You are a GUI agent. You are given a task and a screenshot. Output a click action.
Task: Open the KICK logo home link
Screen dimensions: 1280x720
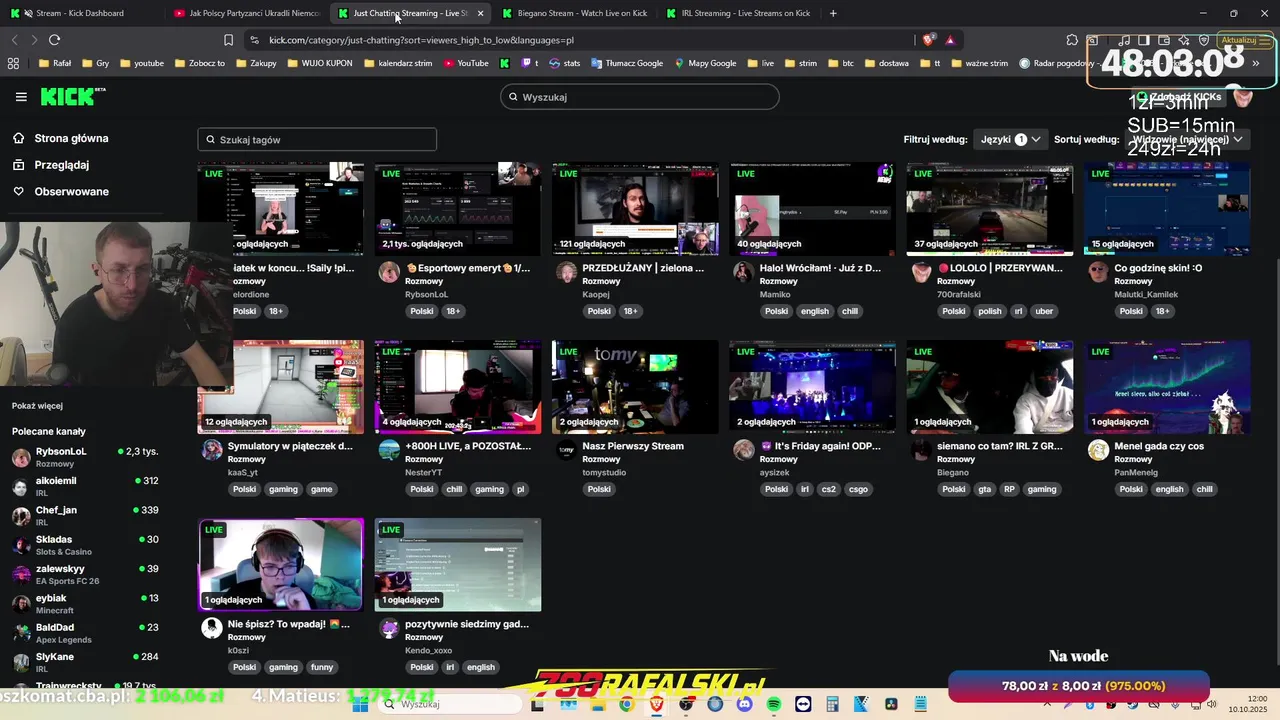coord(72,96)
